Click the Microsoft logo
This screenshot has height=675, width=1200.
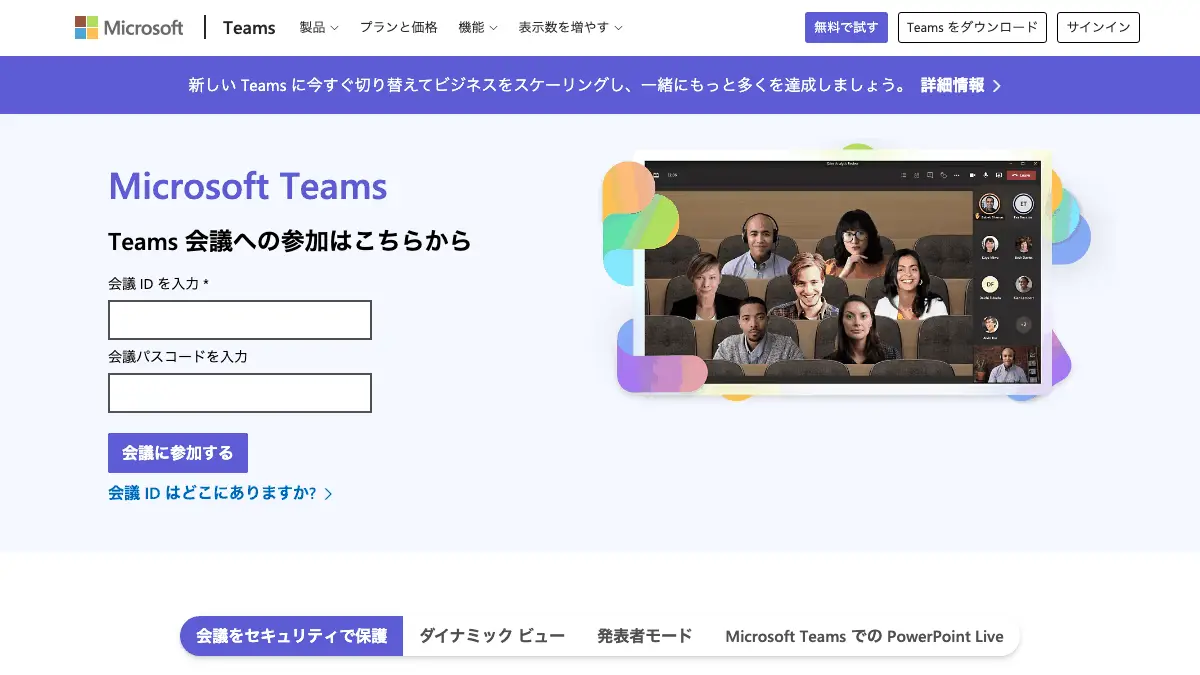[x=129, y=27]
